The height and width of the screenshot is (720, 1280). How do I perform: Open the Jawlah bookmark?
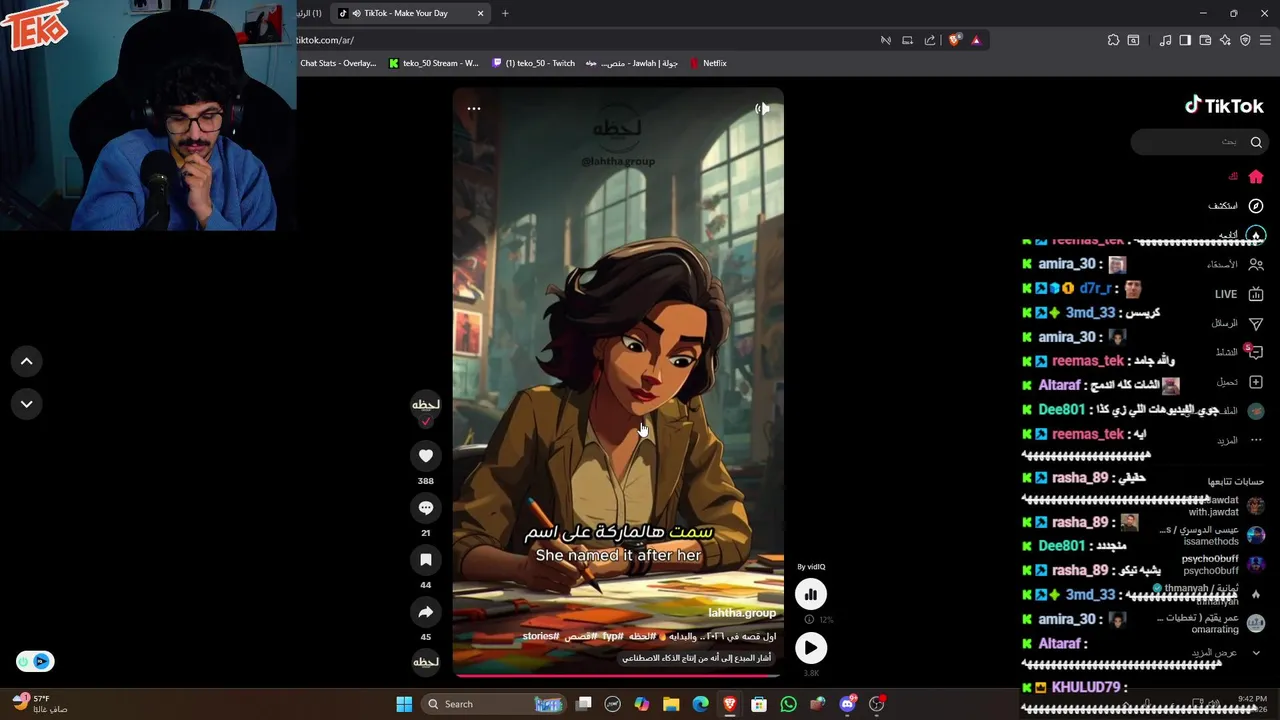(x=632, y=63)
